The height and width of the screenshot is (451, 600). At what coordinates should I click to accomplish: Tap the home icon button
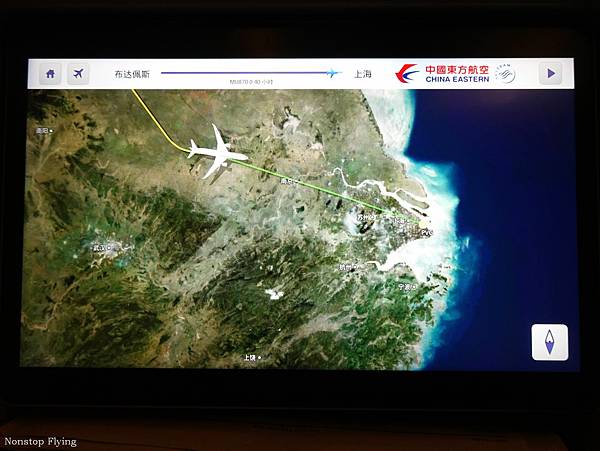50,73
